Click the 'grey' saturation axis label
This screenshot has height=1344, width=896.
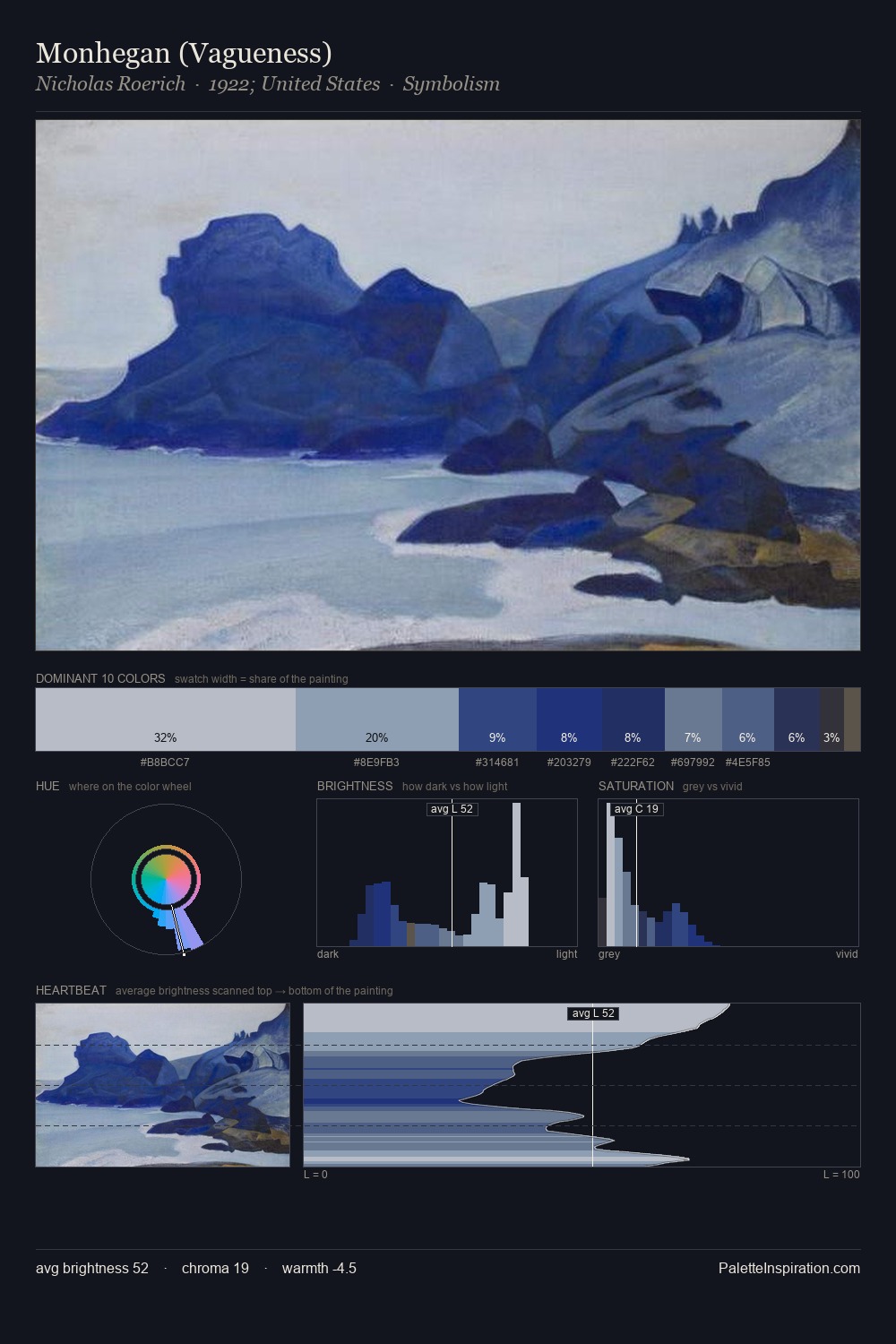(x=609, y=954)
